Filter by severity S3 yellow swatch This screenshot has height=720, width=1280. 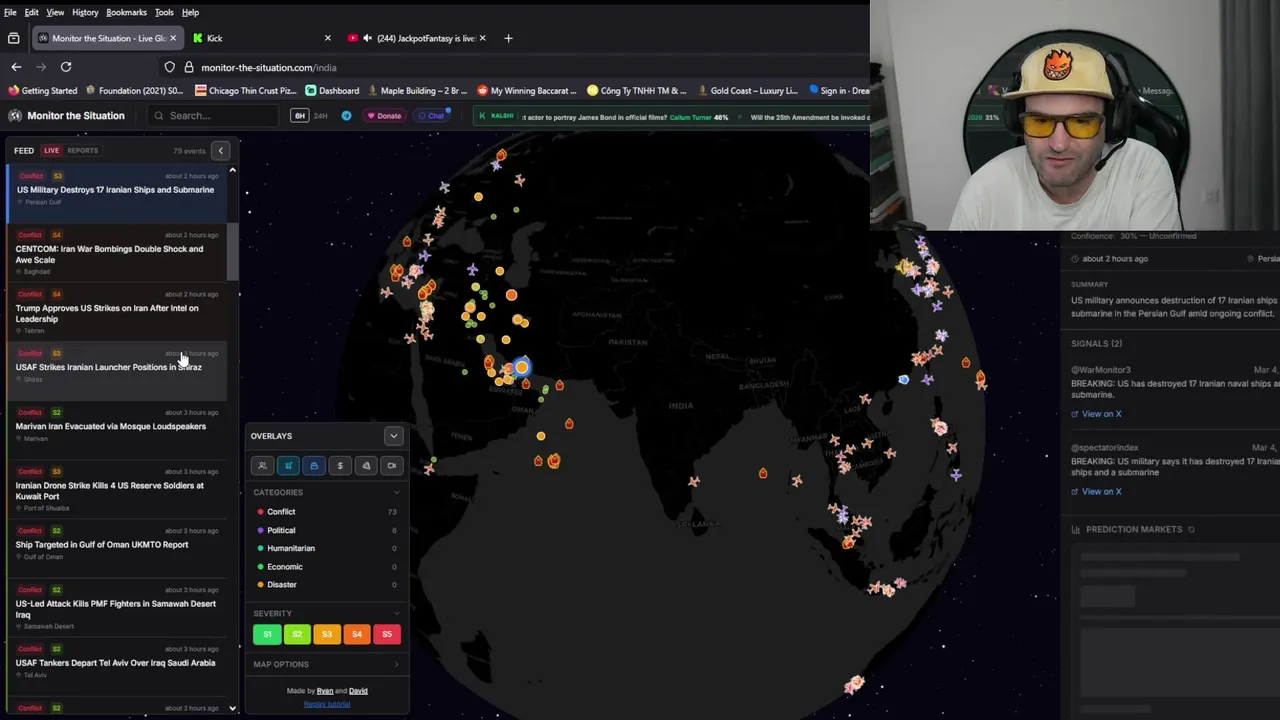pos(327,634)
